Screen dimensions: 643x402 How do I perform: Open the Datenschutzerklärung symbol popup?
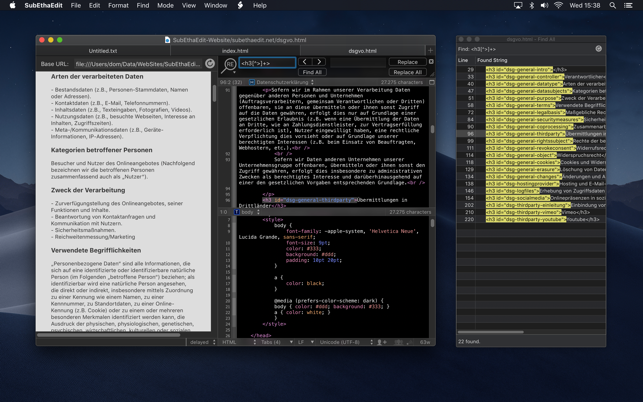(284, 82)
